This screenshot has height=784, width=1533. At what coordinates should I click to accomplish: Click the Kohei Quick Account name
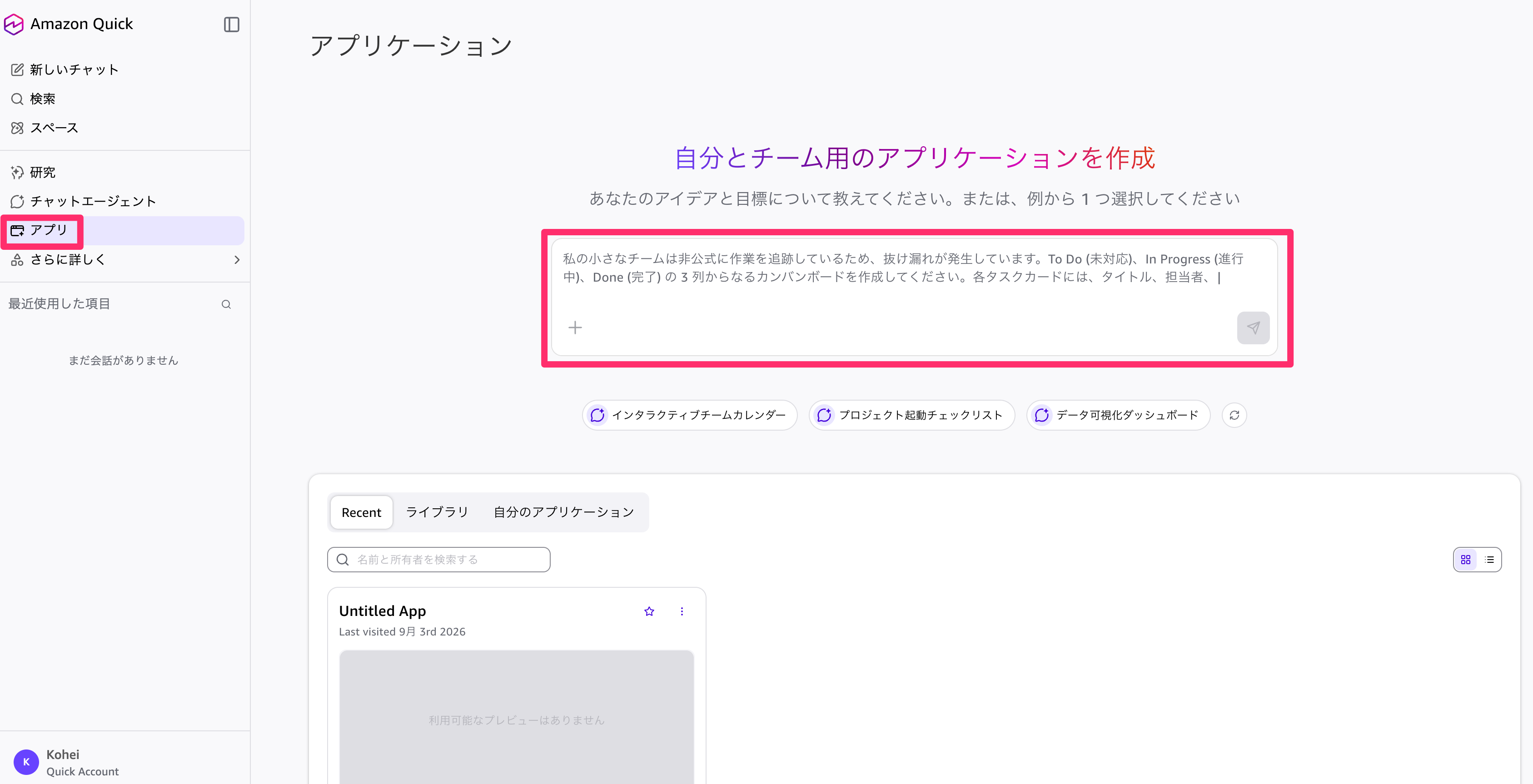[82, 763]
